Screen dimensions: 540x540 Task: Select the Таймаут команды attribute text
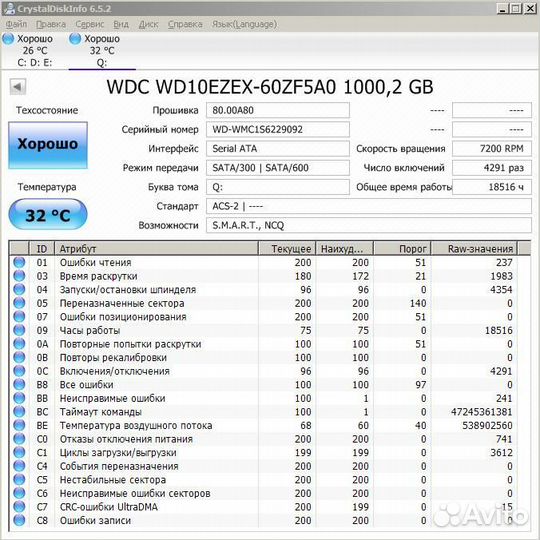click(101, 412)
